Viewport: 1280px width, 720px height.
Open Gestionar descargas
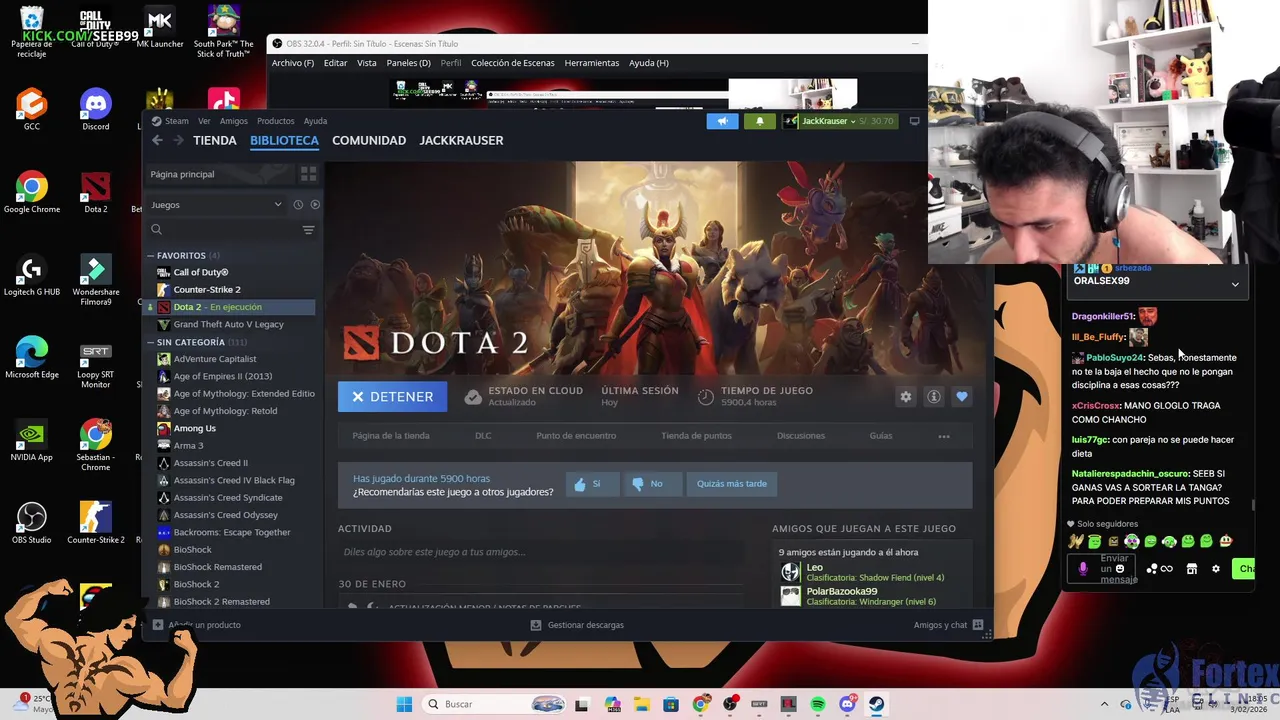(577, 625)
